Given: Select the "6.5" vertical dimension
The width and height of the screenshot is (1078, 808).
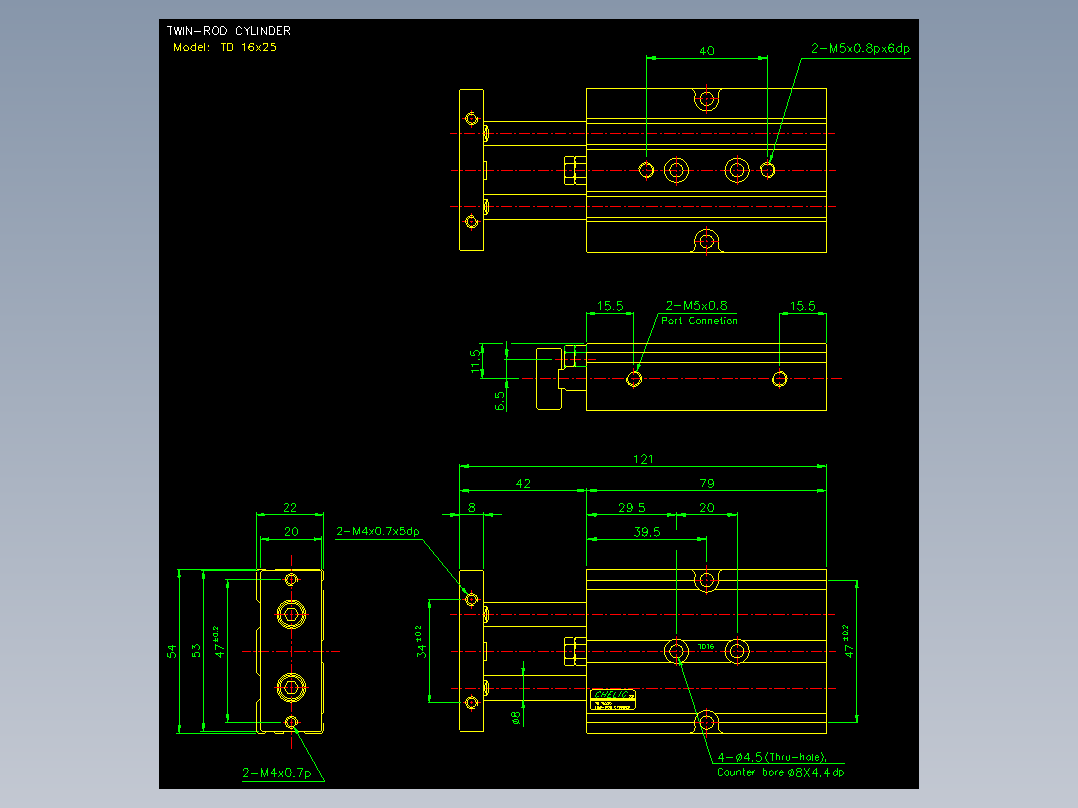Looking at the screenshot, I should (x=500, y=401).
